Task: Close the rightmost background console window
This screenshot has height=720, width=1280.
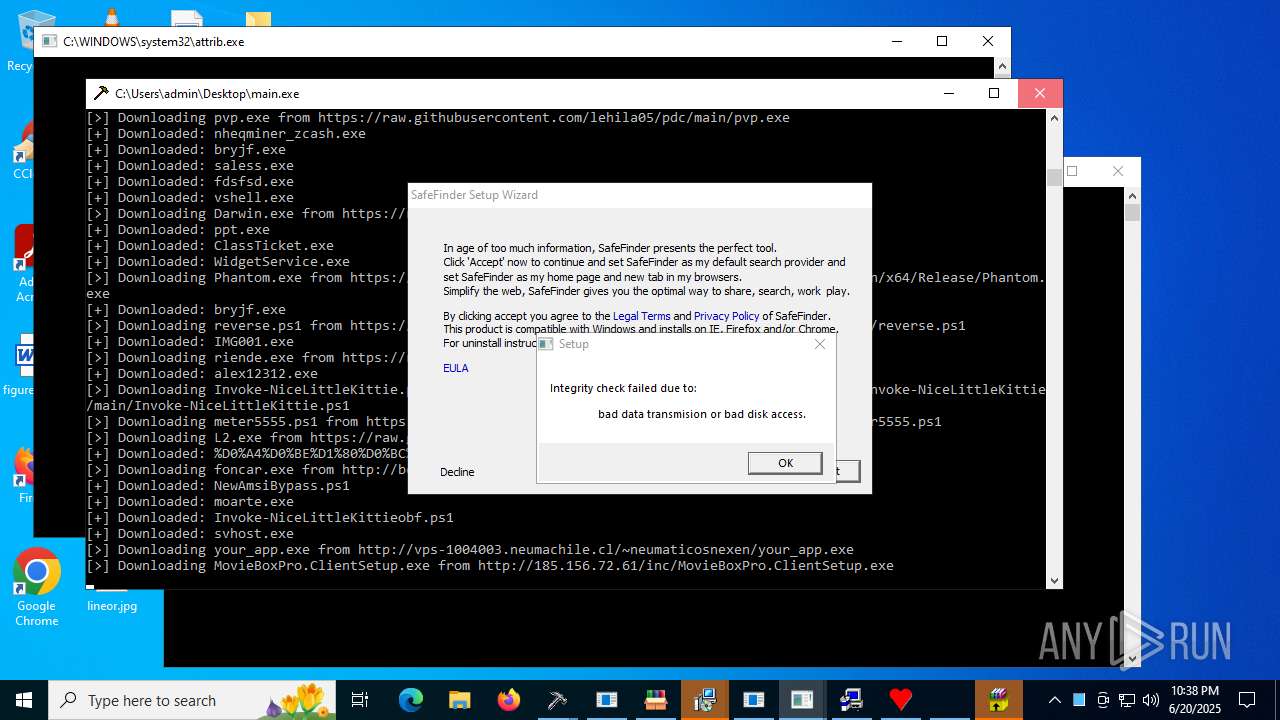Action: [1118, 171]
